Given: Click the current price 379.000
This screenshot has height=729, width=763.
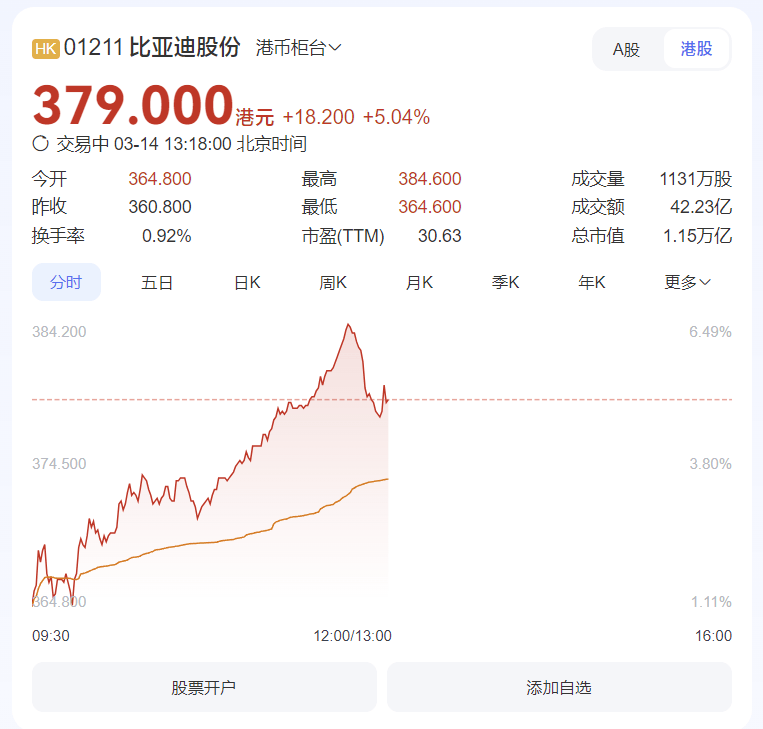Looking at the screenshot, I should 133,105.
